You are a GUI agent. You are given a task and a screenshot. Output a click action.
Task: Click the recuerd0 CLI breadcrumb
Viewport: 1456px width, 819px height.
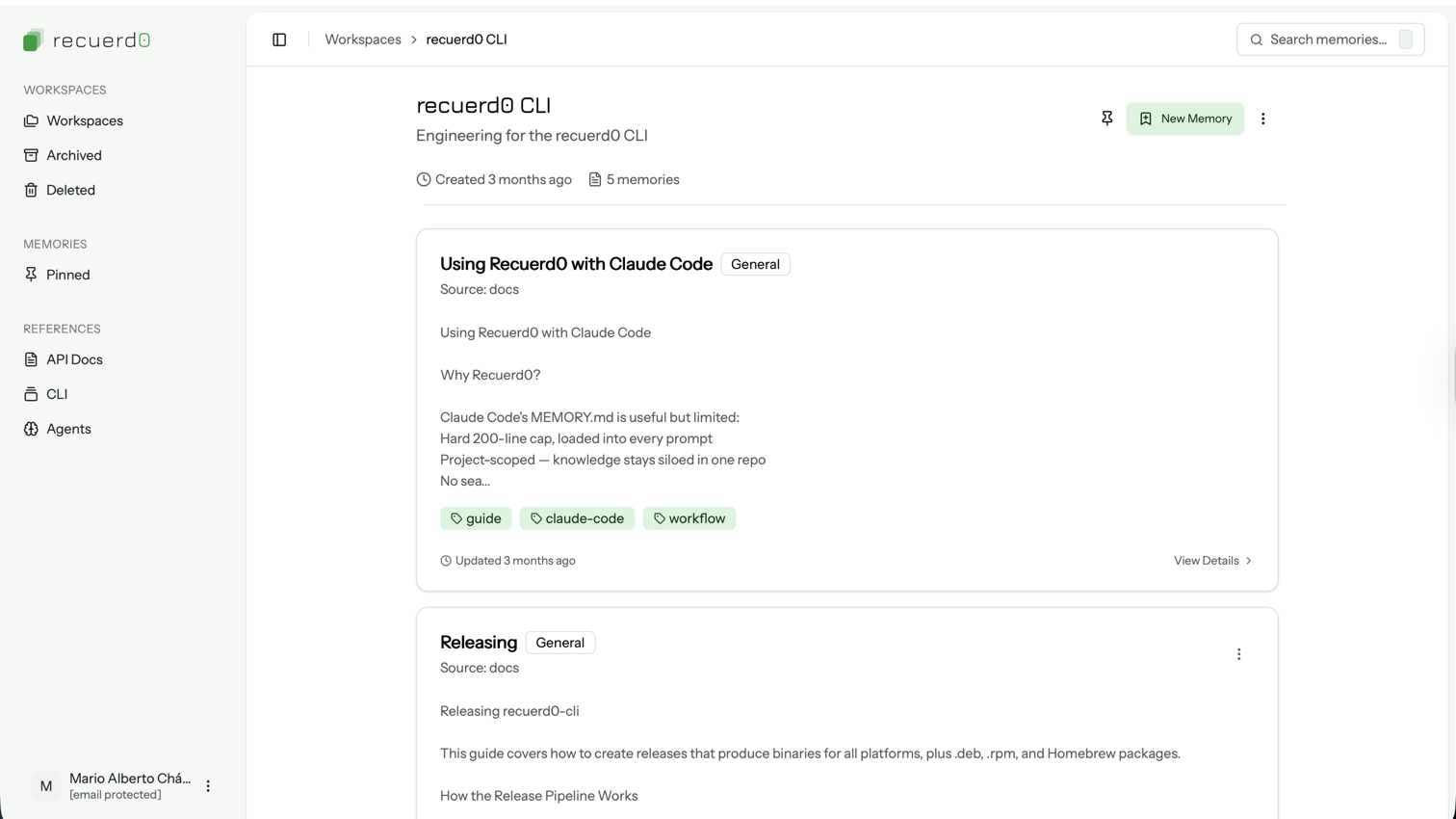[x=466, y=40]
